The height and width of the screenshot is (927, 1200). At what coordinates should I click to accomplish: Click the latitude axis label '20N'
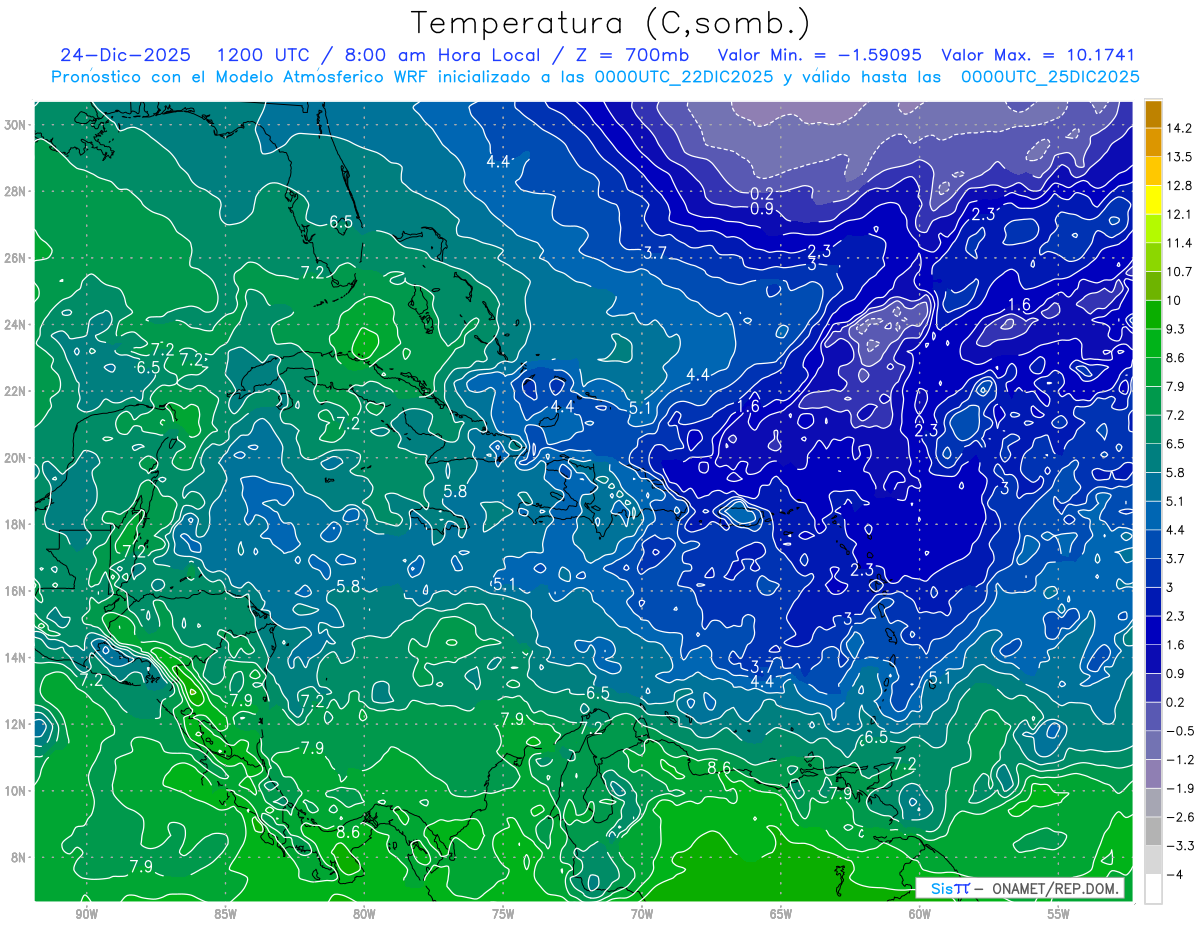tap(16, 457)
